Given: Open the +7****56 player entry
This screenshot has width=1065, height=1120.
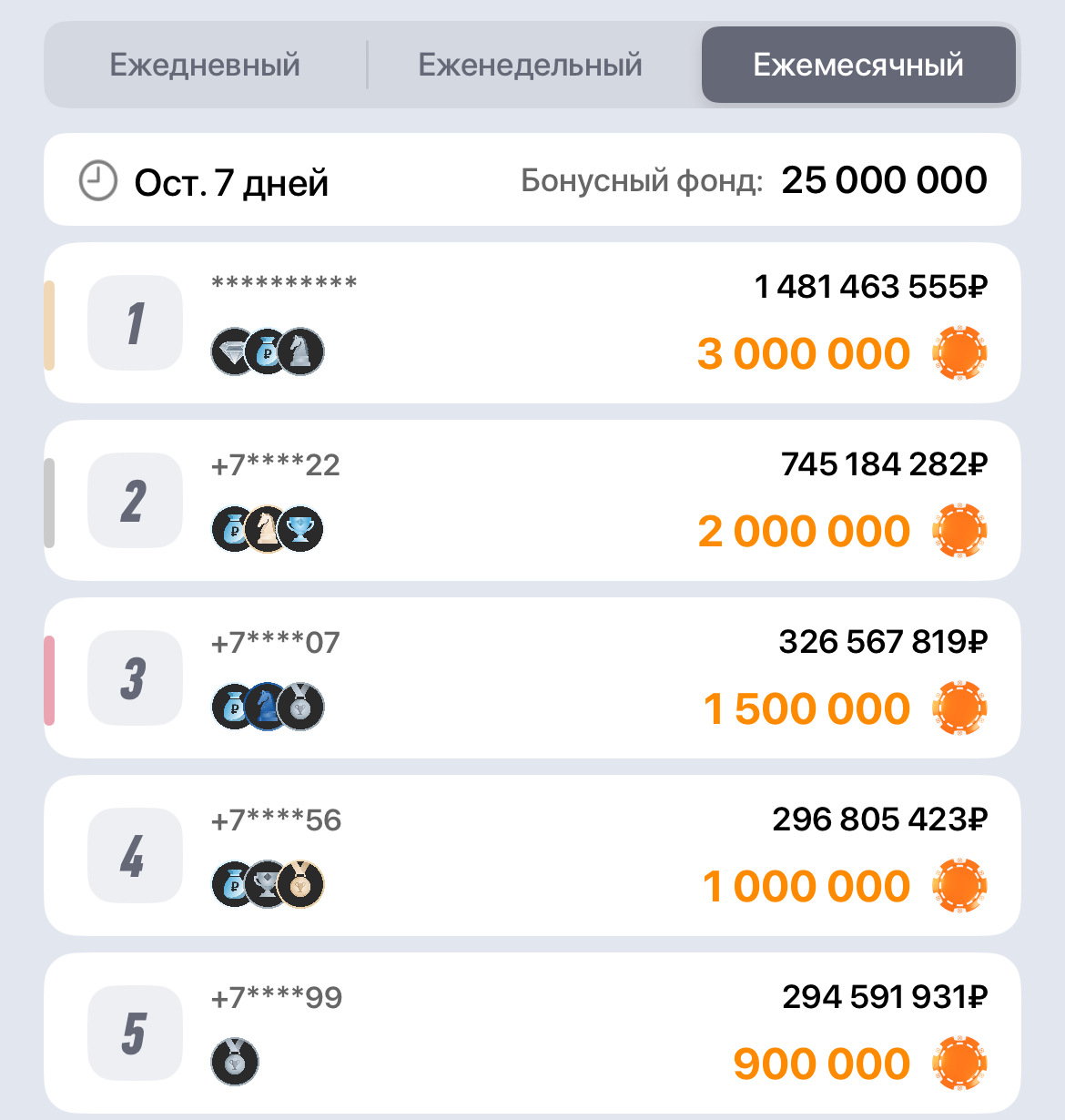Looking at the screenshot, I should [276, 820].
